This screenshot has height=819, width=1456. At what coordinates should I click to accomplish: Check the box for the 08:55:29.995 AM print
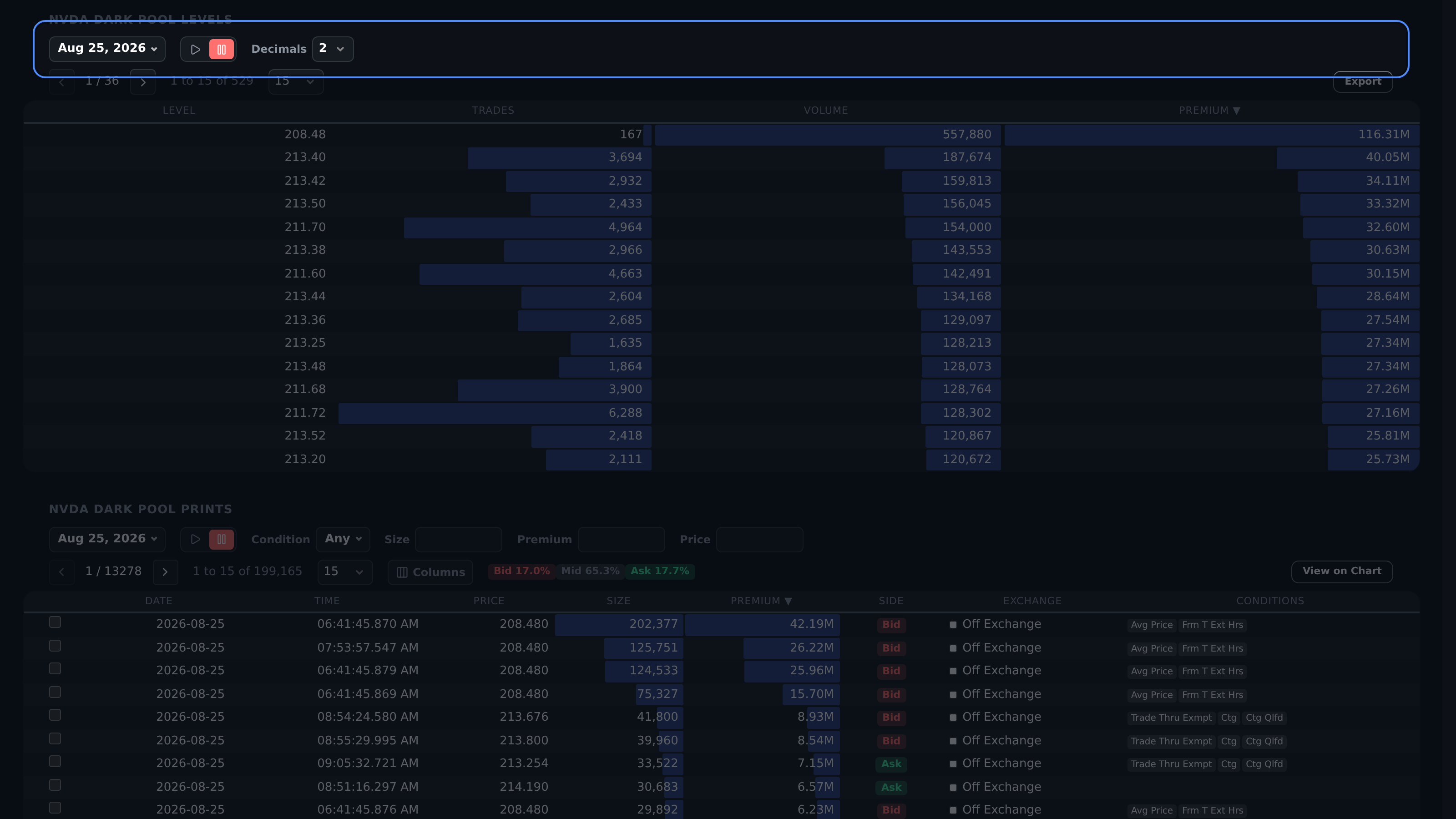coord(55,738)
